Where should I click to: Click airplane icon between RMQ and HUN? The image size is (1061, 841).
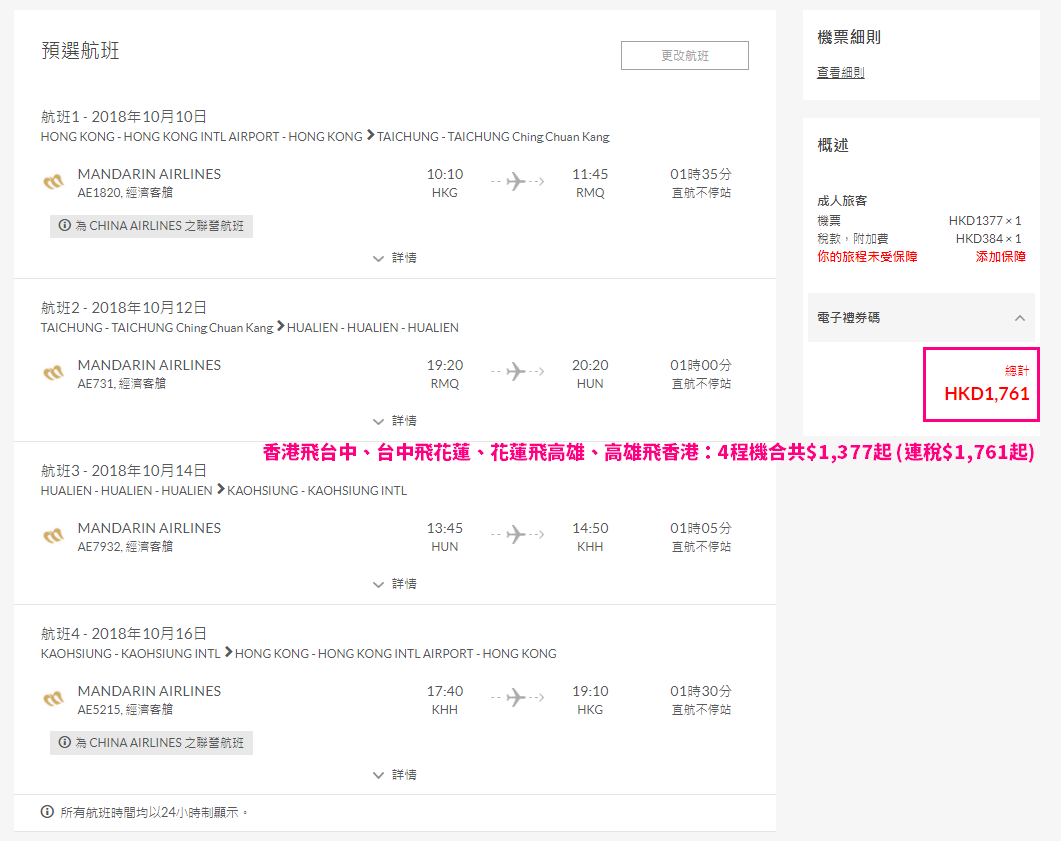pos(517,371)
